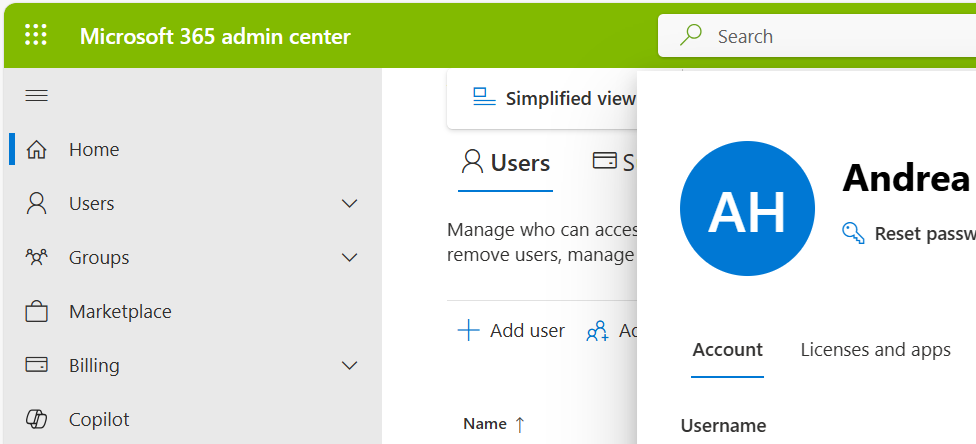Click the Billing card icon in sidebar
Screen dimensions: 976x444
tap(36, 365)
